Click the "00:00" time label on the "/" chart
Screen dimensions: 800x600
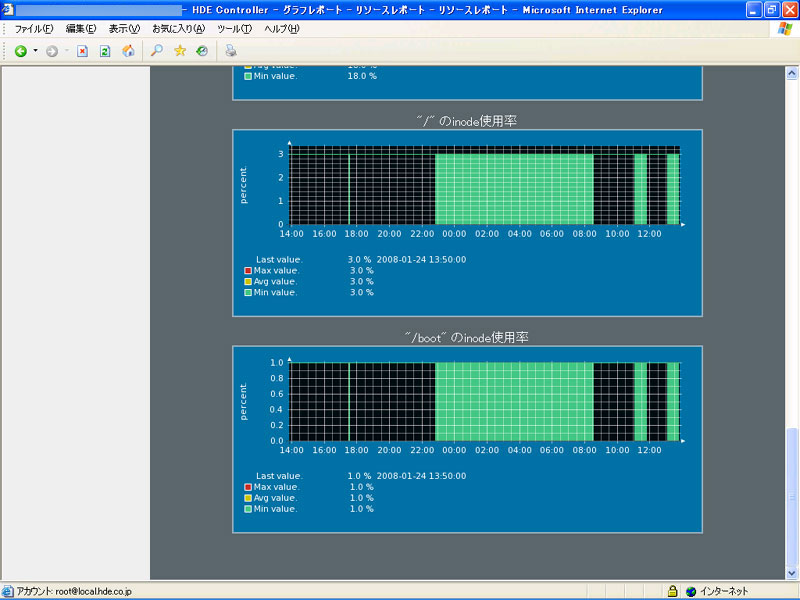[454, 234]
